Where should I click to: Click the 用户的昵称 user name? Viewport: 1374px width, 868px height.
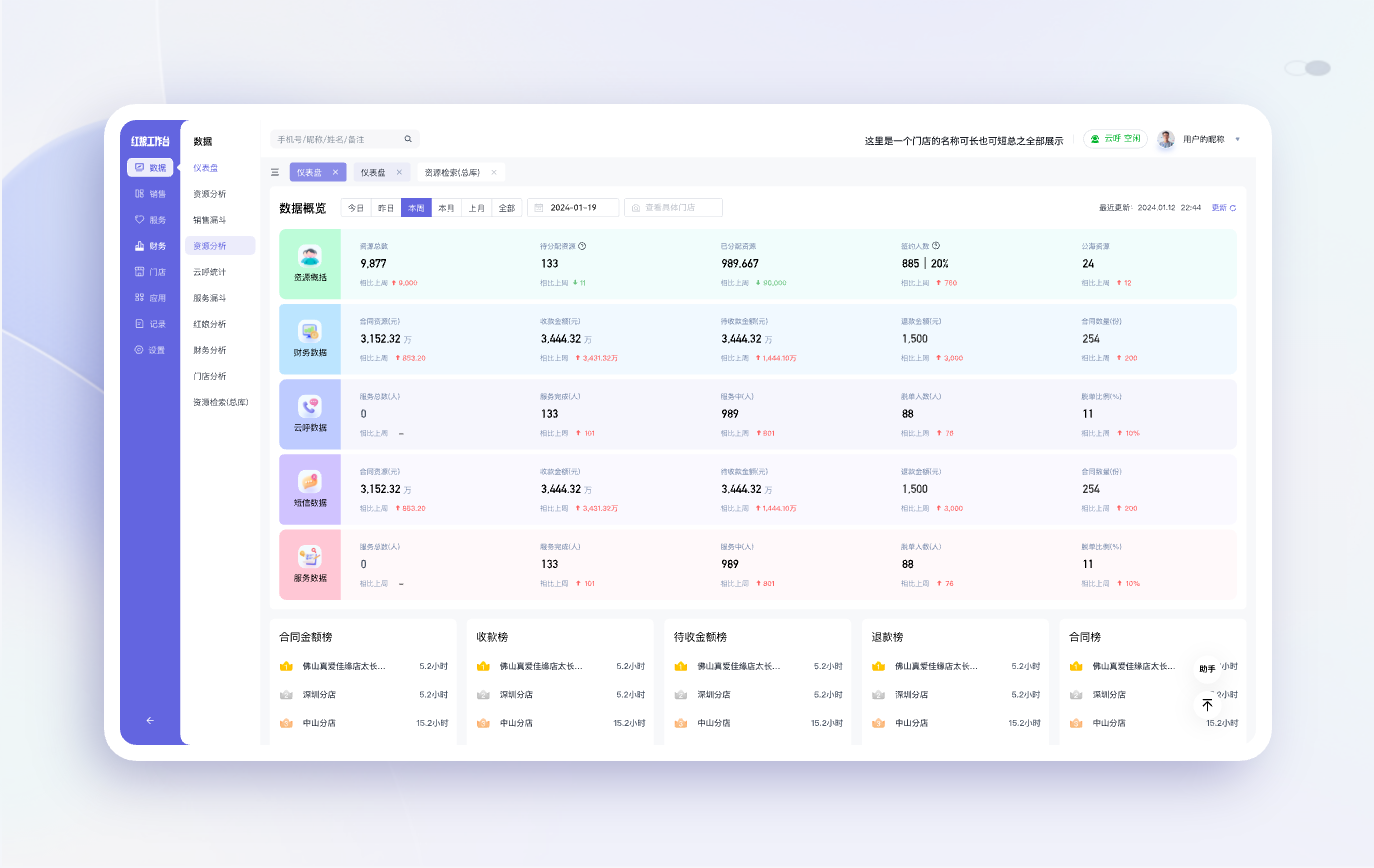[x=1203, y=139]
